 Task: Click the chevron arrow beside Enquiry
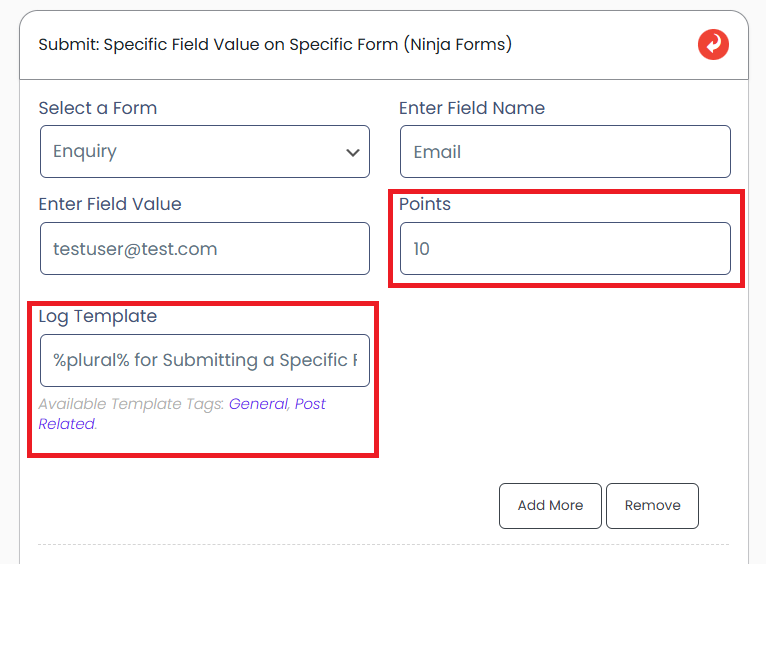(x=352, y=153)
